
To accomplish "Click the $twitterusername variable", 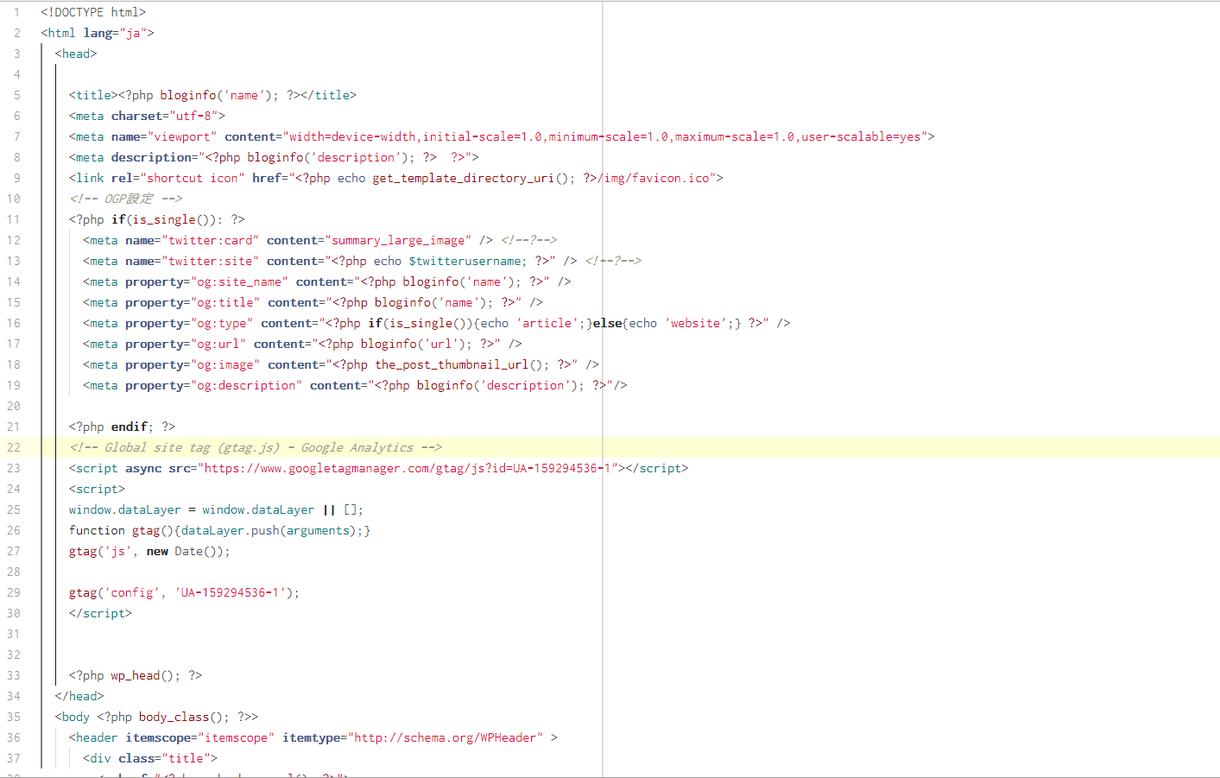I will (465, 261).
